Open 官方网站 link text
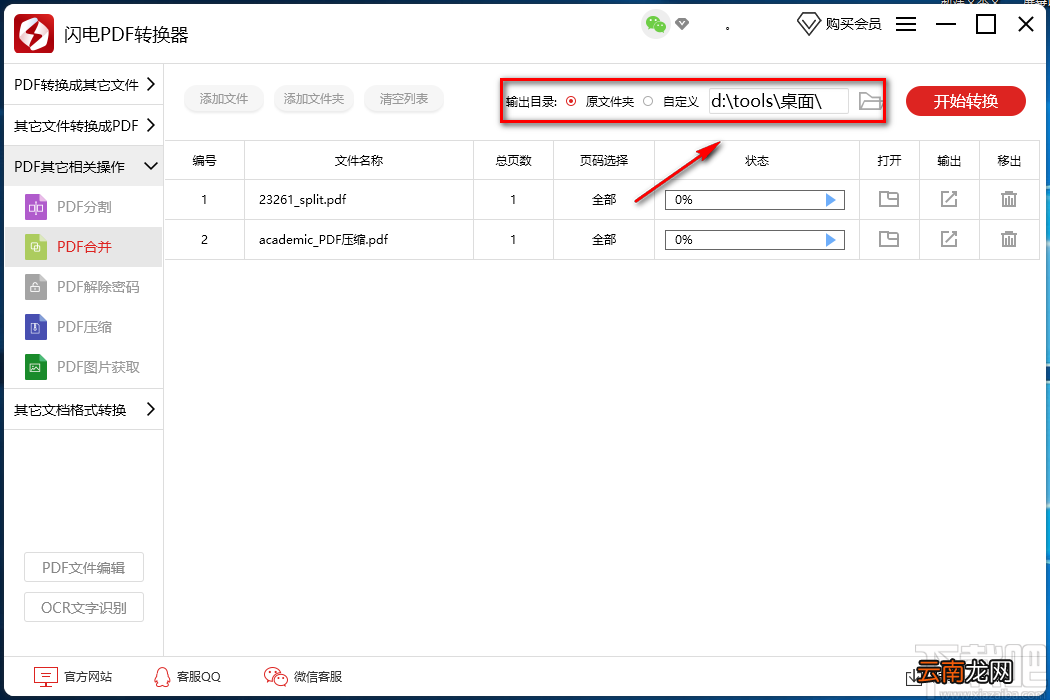 (x=88, y=677)
